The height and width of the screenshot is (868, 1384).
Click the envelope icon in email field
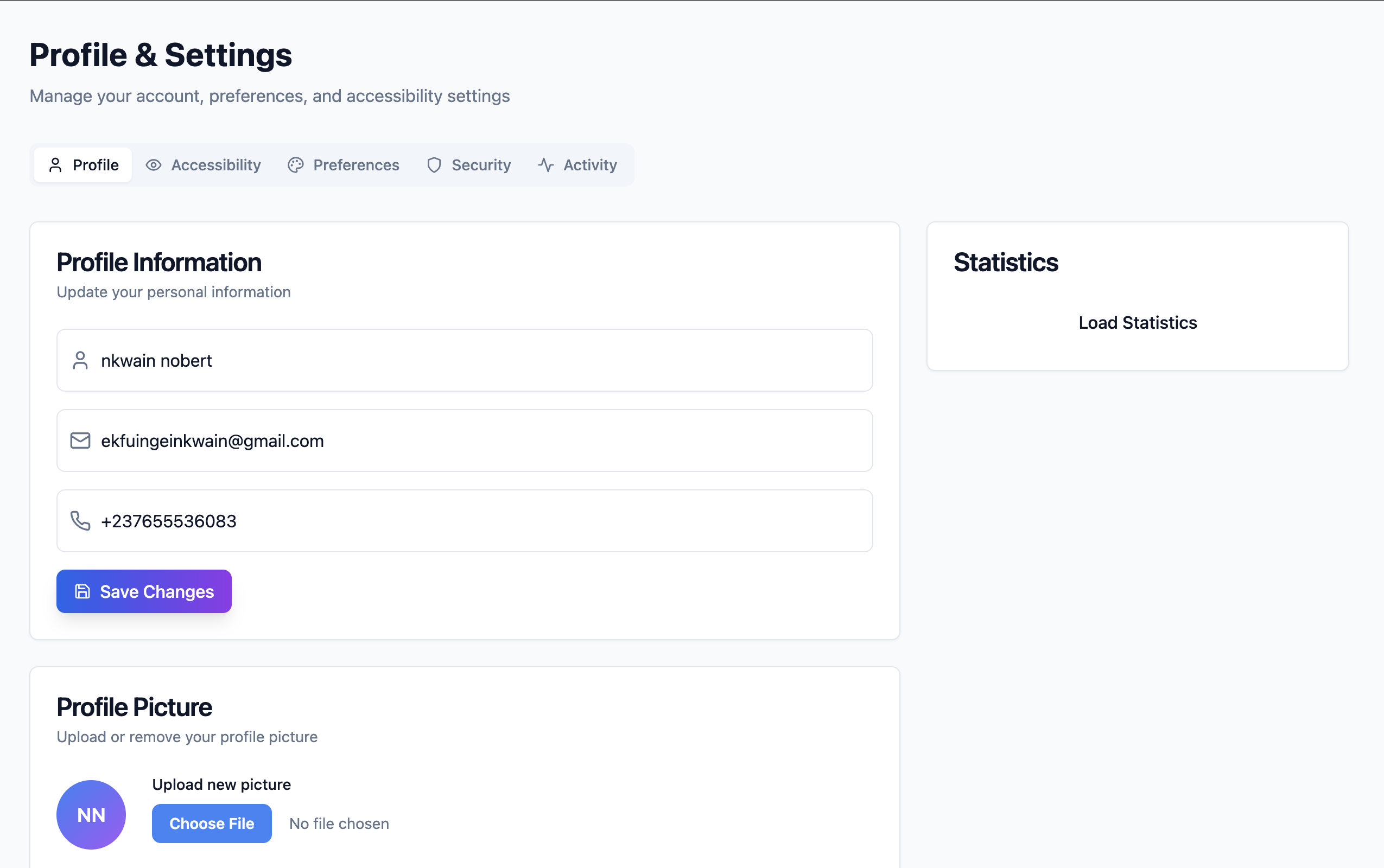click(x=80, y=441)
